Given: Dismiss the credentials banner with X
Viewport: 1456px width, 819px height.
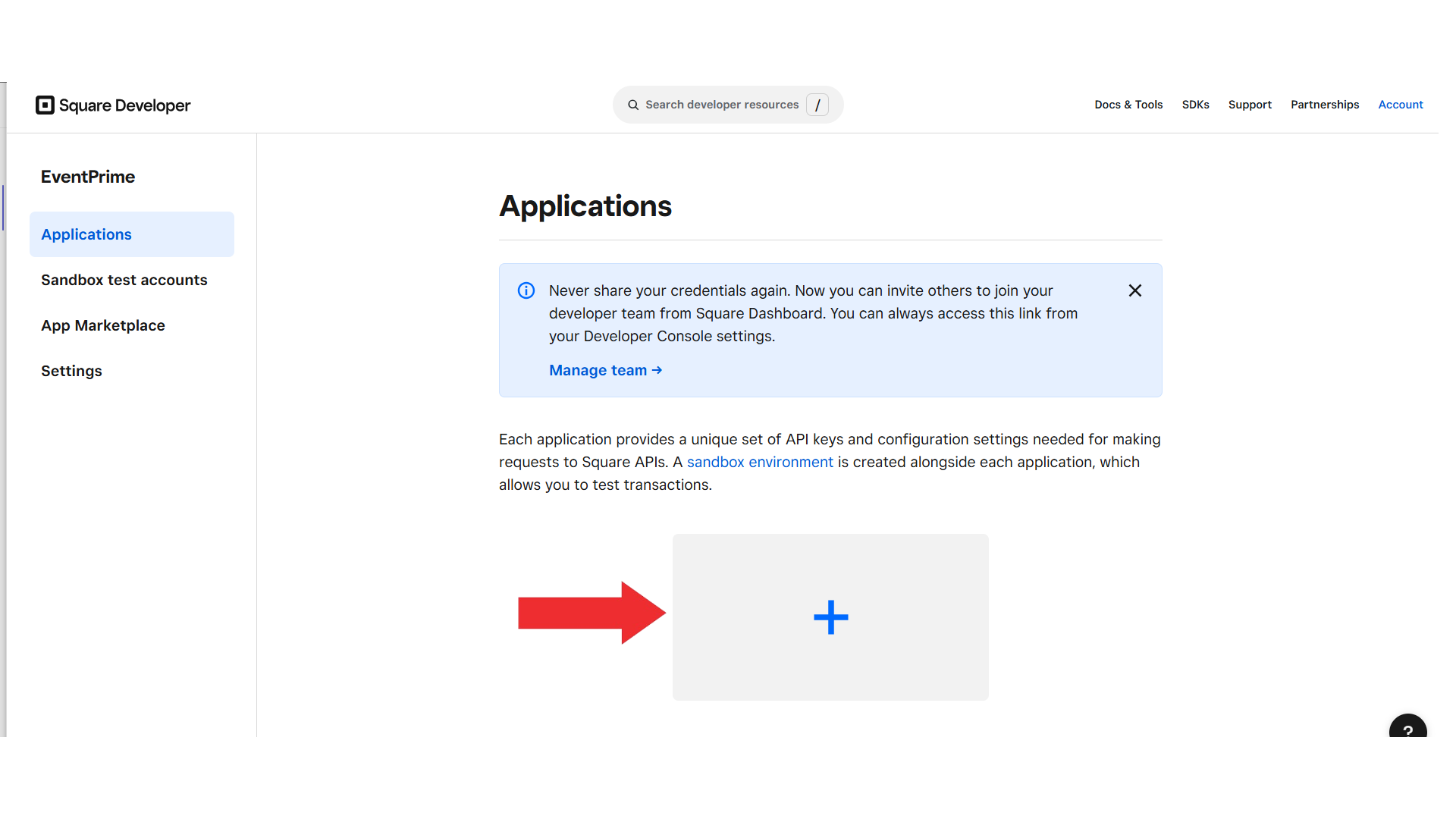Looking at the screenshot, I should point(1135,290).
